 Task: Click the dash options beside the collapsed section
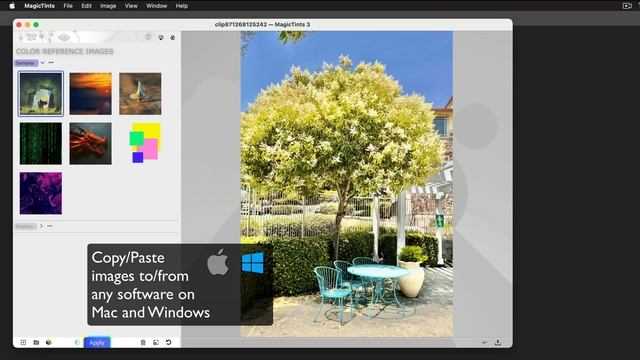[x=50, y=226]
